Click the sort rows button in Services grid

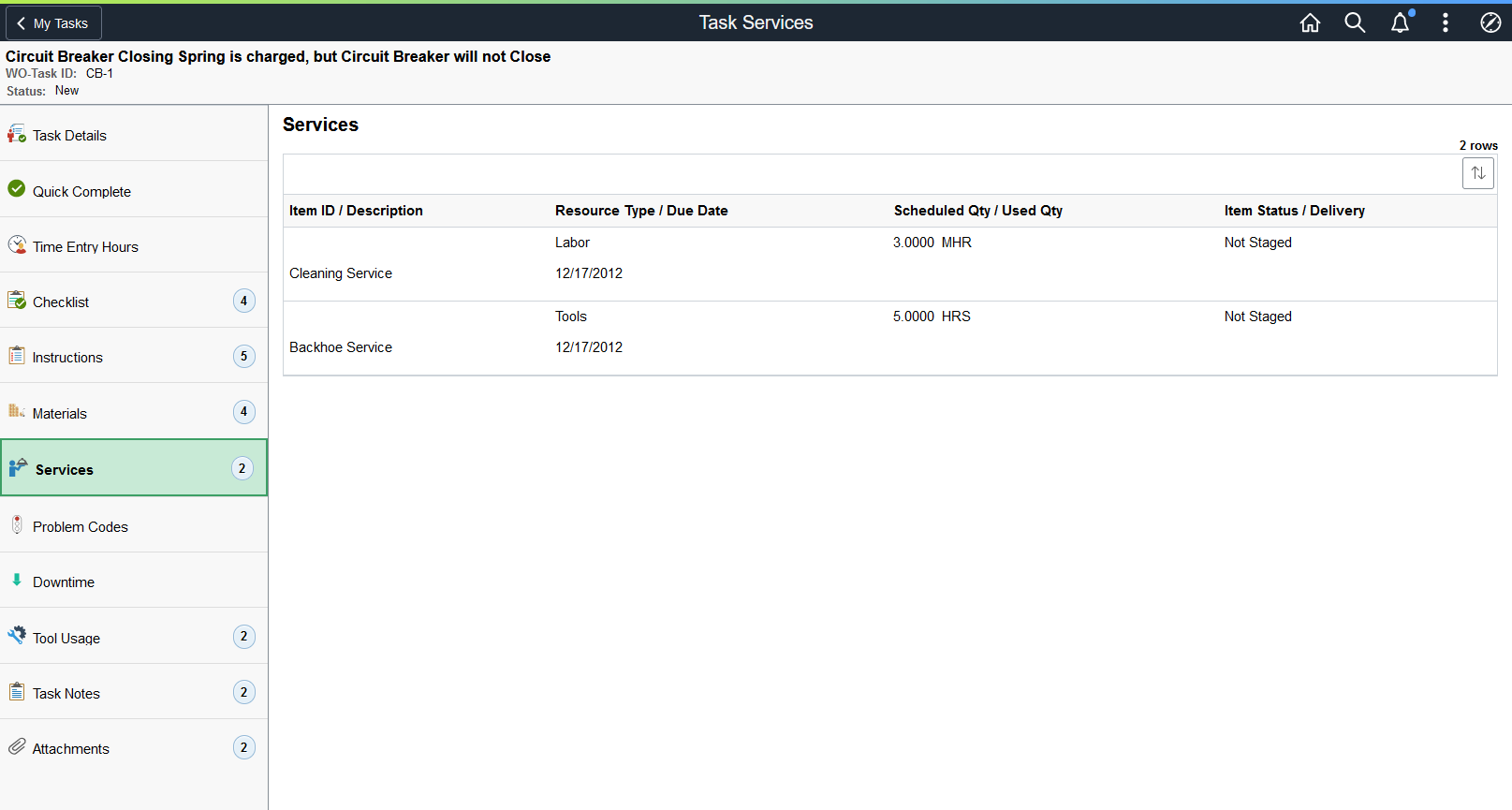pyautogui.click(x=1478, y=173)
